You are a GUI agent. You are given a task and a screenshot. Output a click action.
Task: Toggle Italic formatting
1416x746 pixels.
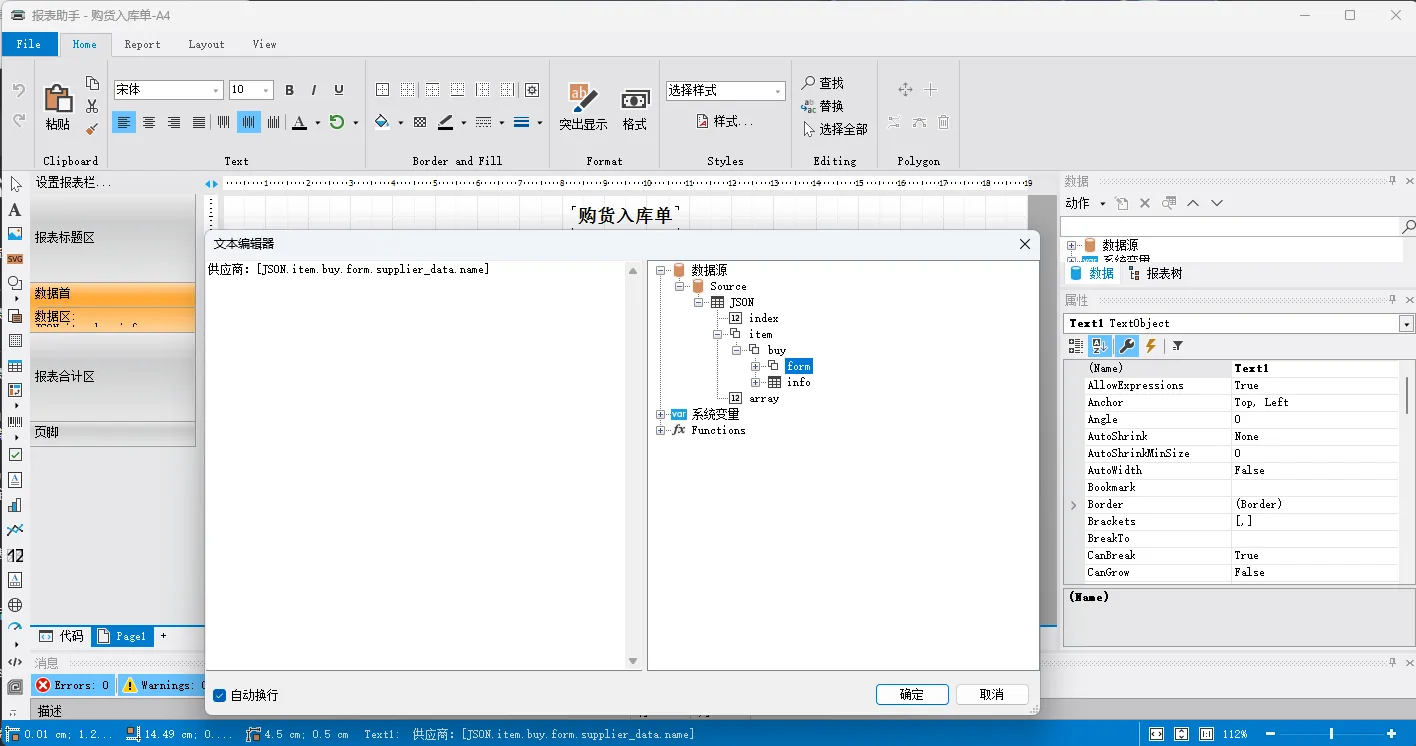click(314, 90)
